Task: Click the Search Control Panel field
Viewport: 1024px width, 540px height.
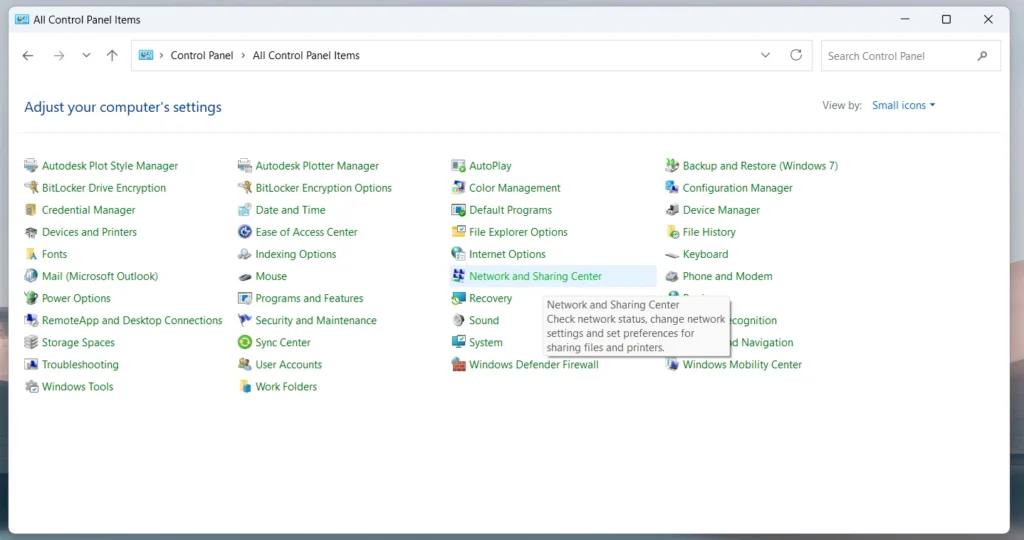Action: (910, 56)
